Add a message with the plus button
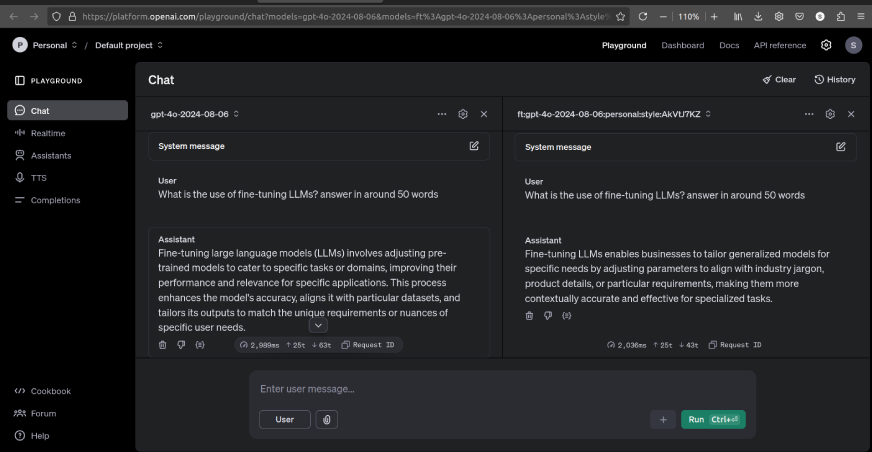The width and height of the screenshot is (872, 452). pos(663,419)
